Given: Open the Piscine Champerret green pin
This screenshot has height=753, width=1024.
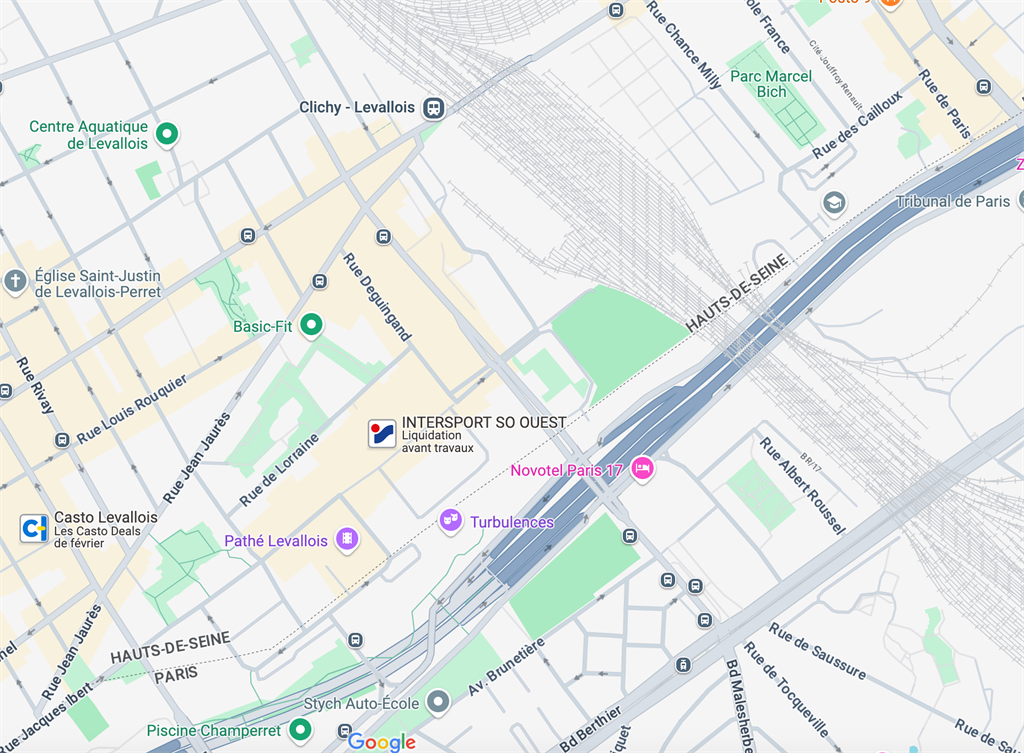Looking at the screenshot, I should click(300, 729).
